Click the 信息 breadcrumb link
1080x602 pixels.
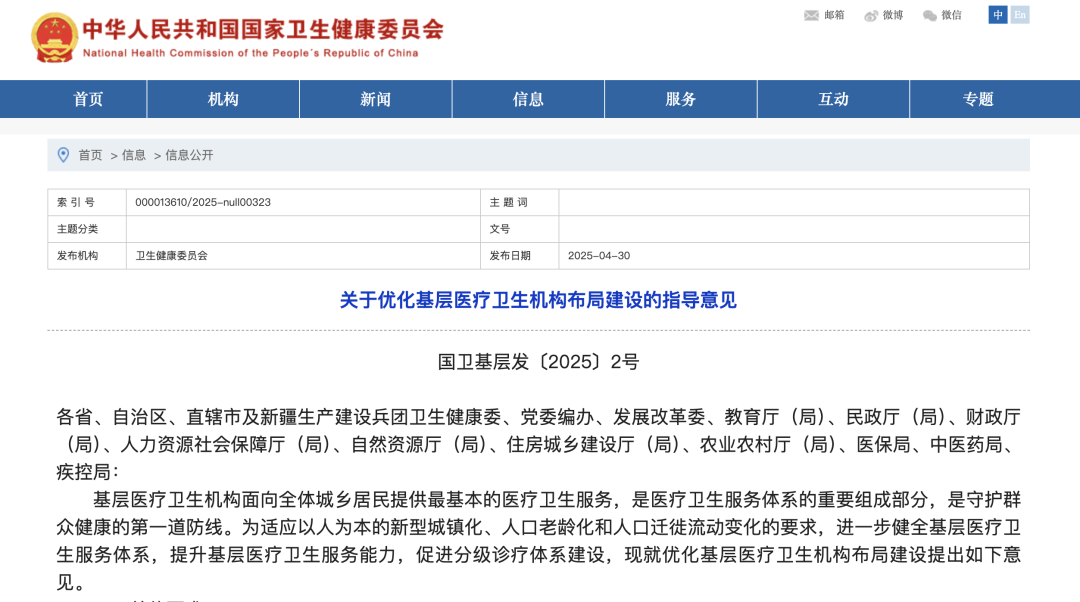[x=134, y=155]
